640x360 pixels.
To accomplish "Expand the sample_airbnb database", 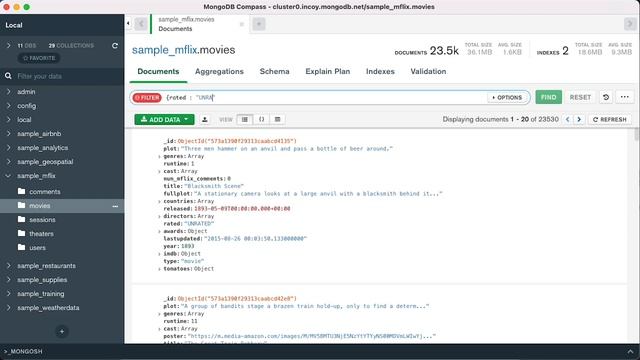I will pos(9,133).
